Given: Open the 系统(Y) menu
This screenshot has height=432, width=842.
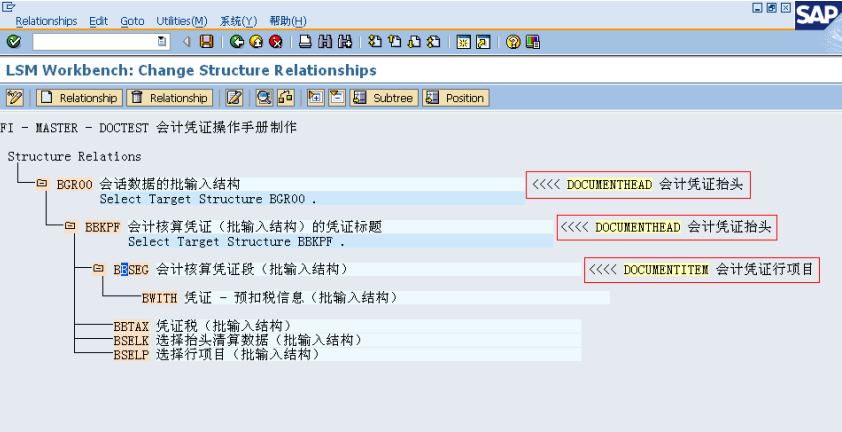Looking at the screenshot, I should click(x=238, y=21).
